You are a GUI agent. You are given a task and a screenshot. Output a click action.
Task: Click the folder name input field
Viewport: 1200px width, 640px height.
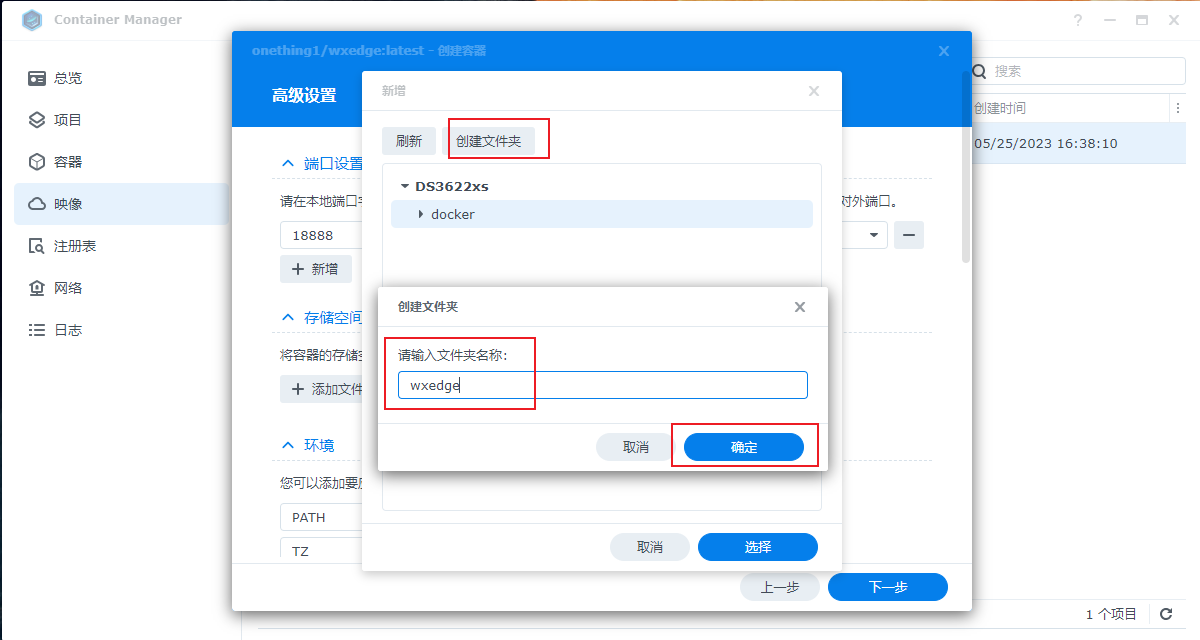603,385
